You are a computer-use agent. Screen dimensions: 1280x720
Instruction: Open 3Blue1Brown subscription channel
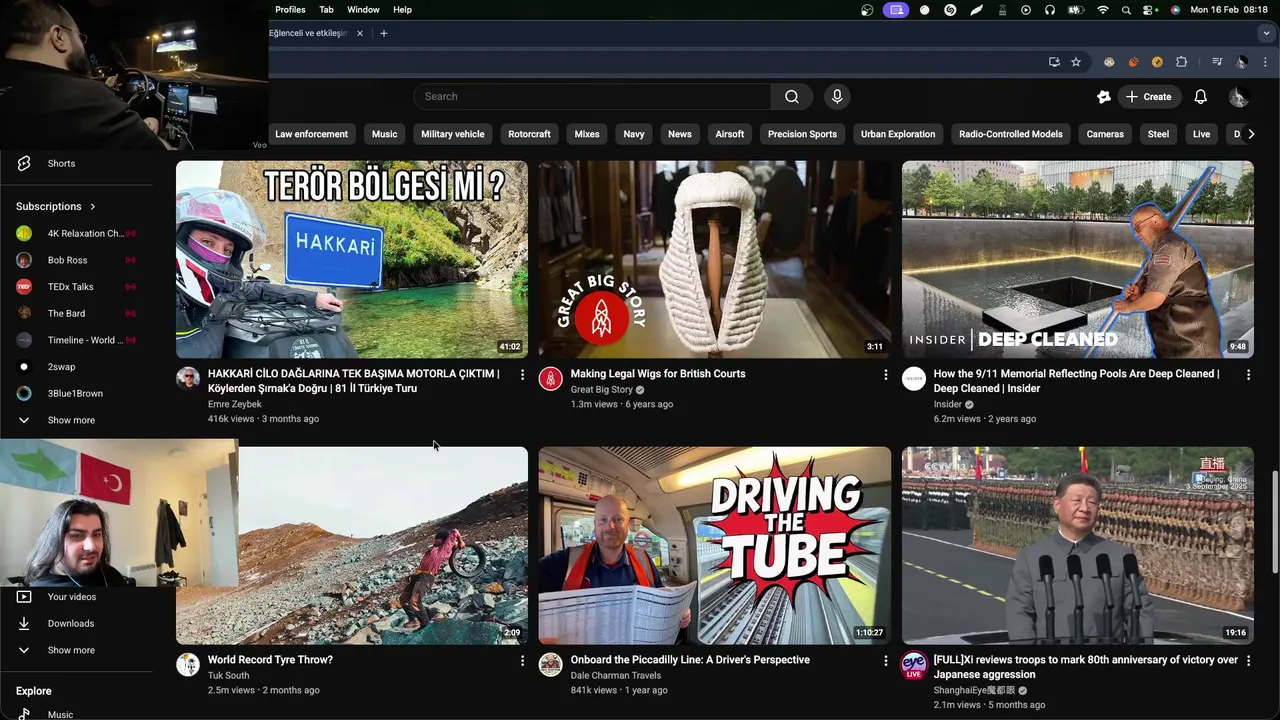click(75, 394)
